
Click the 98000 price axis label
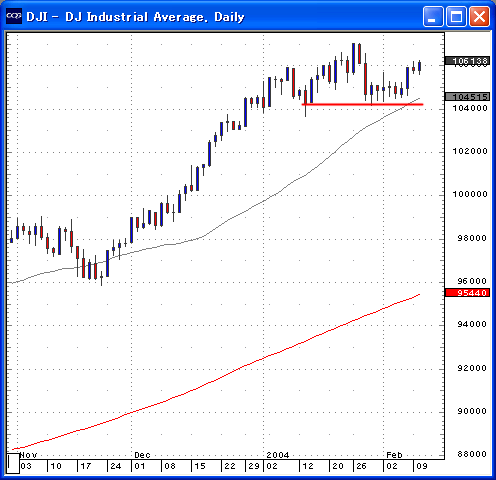(472, 238)
